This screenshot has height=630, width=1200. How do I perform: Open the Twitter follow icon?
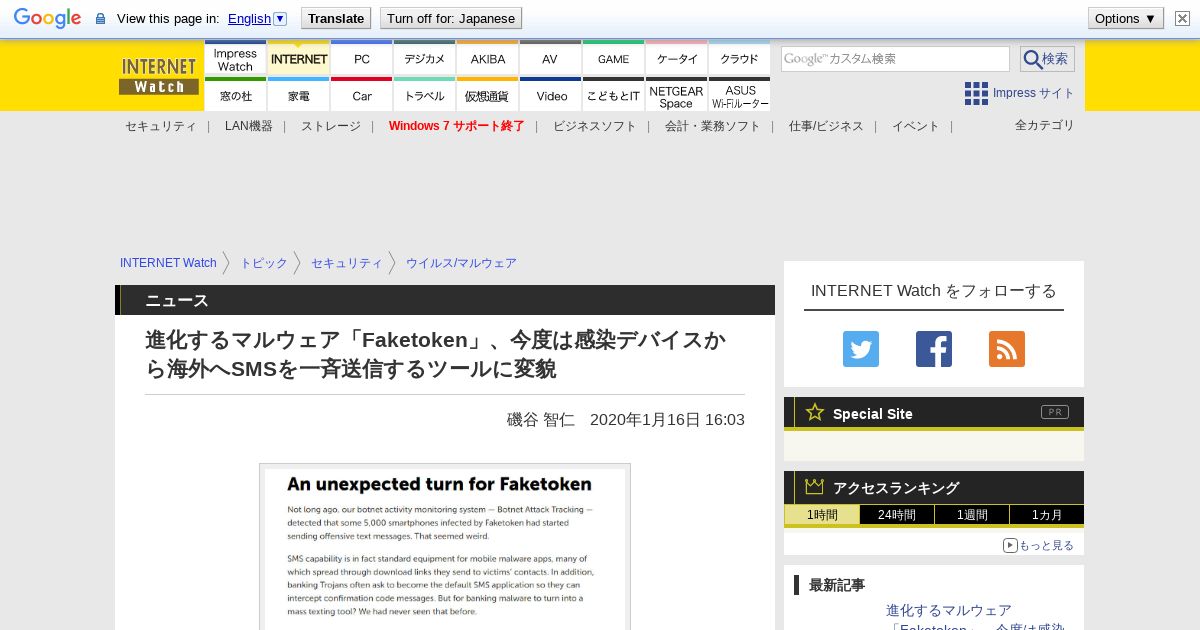point(861,349)
